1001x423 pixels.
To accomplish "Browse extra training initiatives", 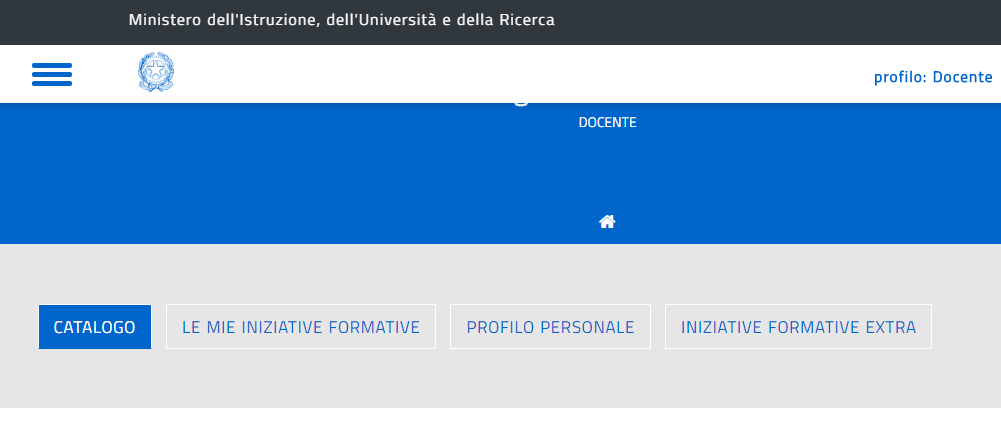I will pos(798,327).
